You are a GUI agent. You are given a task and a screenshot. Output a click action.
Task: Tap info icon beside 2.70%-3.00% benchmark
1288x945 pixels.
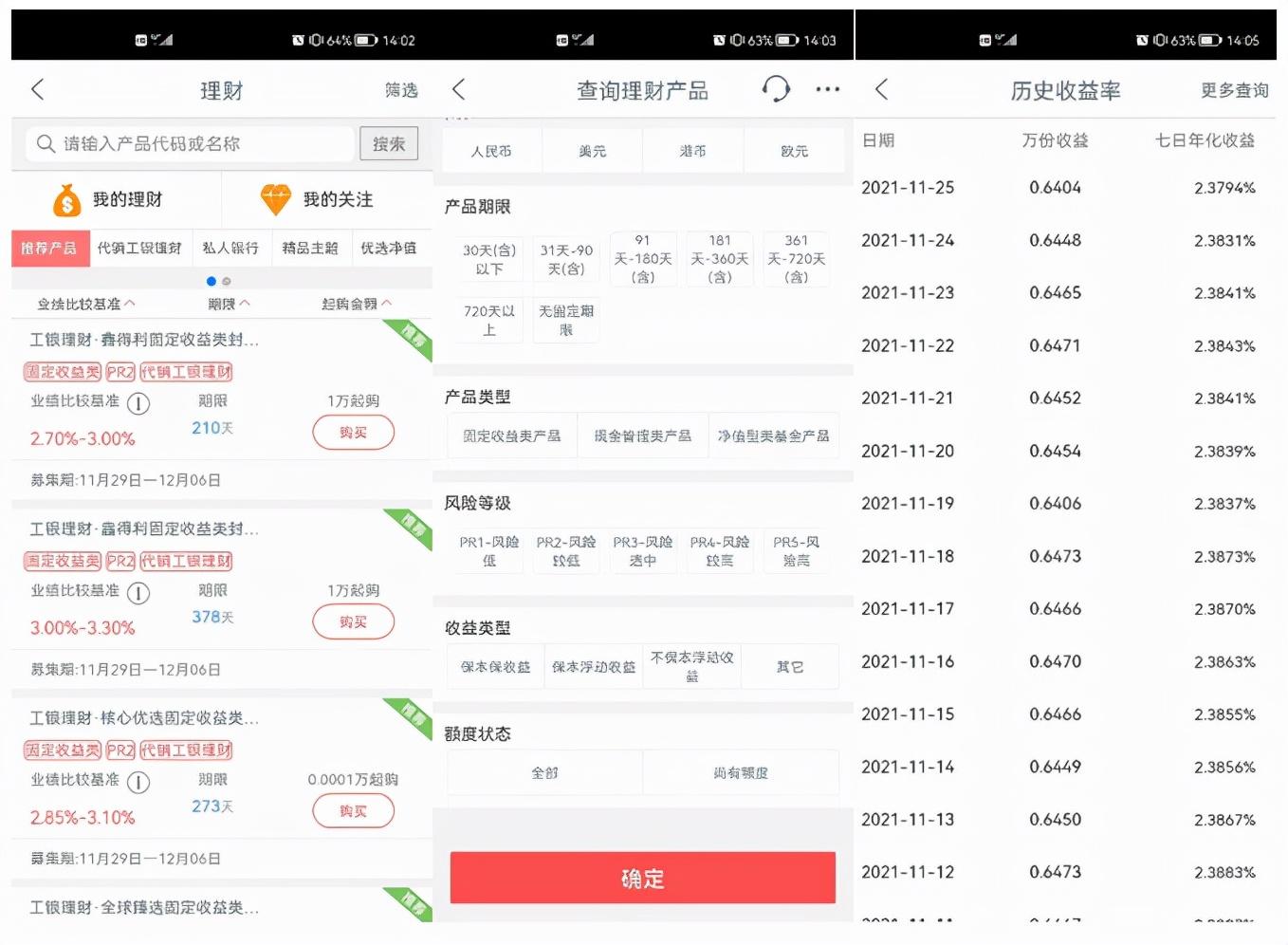138,403
